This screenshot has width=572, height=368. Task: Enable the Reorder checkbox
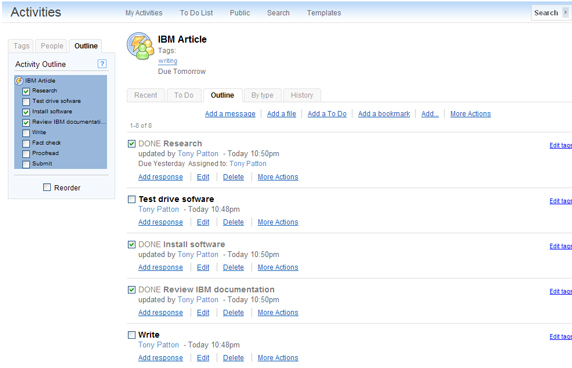47,187
